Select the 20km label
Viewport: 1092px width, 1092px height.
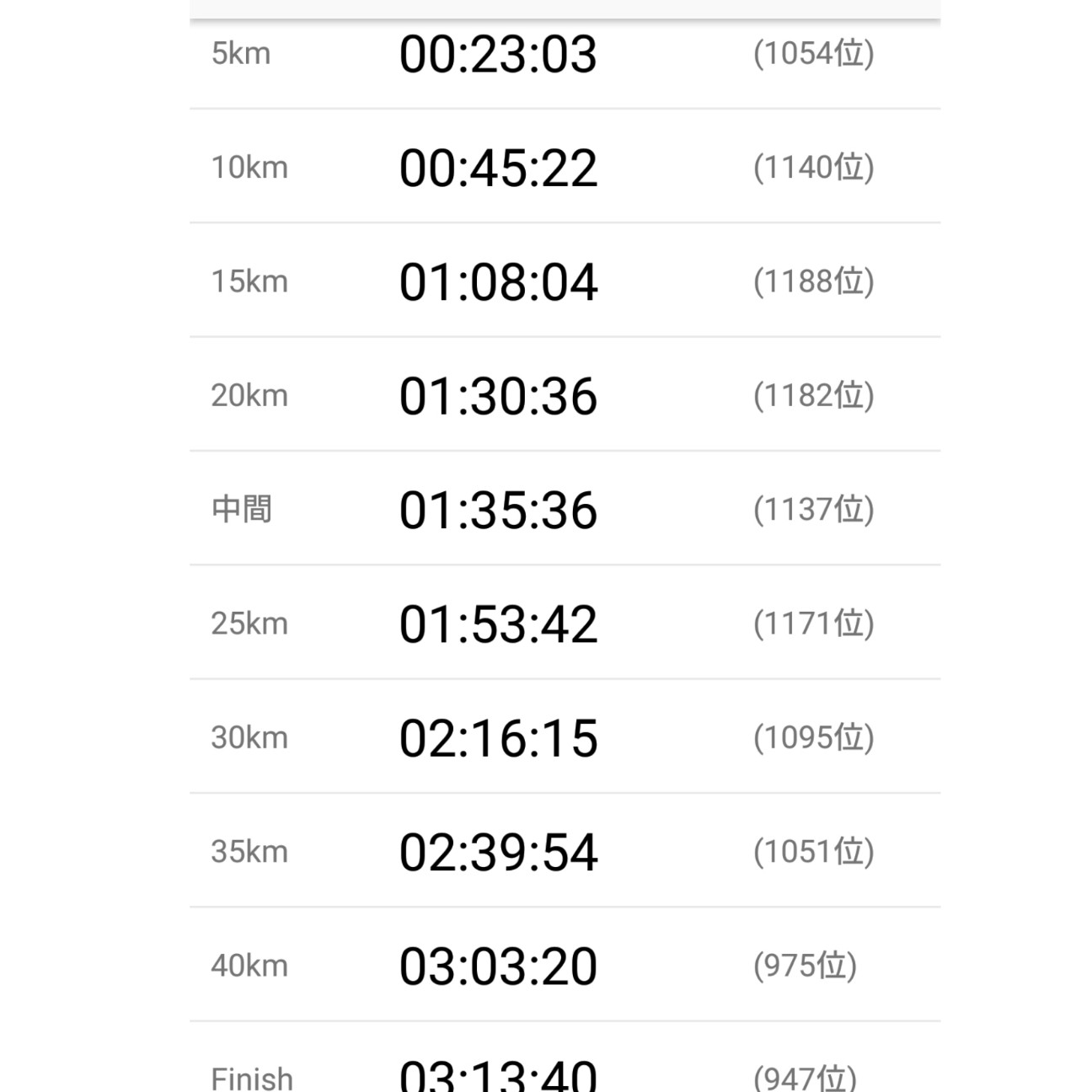pos(249,395)
